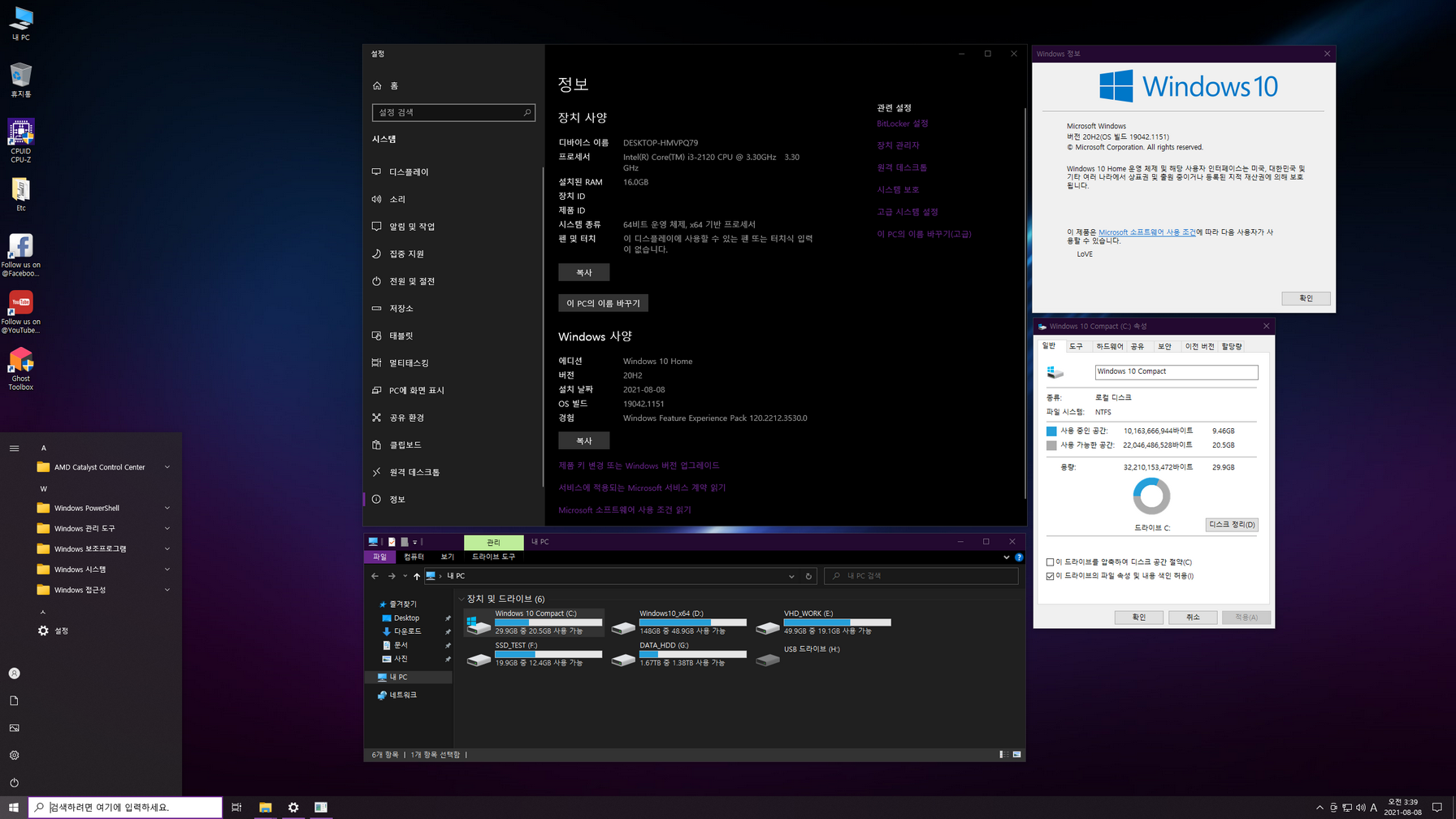Click 복사 under device specifications
The height and width of the screenshot is (819, 1456).
pyautogui.click(x=583, y=272)
